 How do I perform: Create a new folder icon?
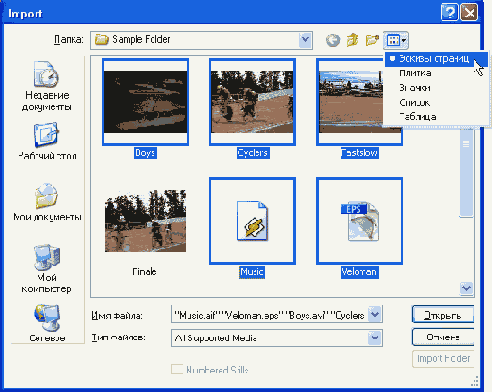(372, 40)
